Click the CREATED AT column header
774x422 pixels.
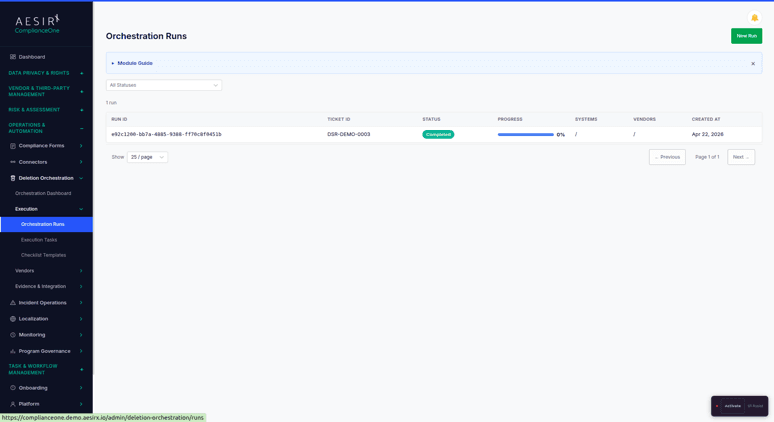pyautogui.click(x=706, y=119)
